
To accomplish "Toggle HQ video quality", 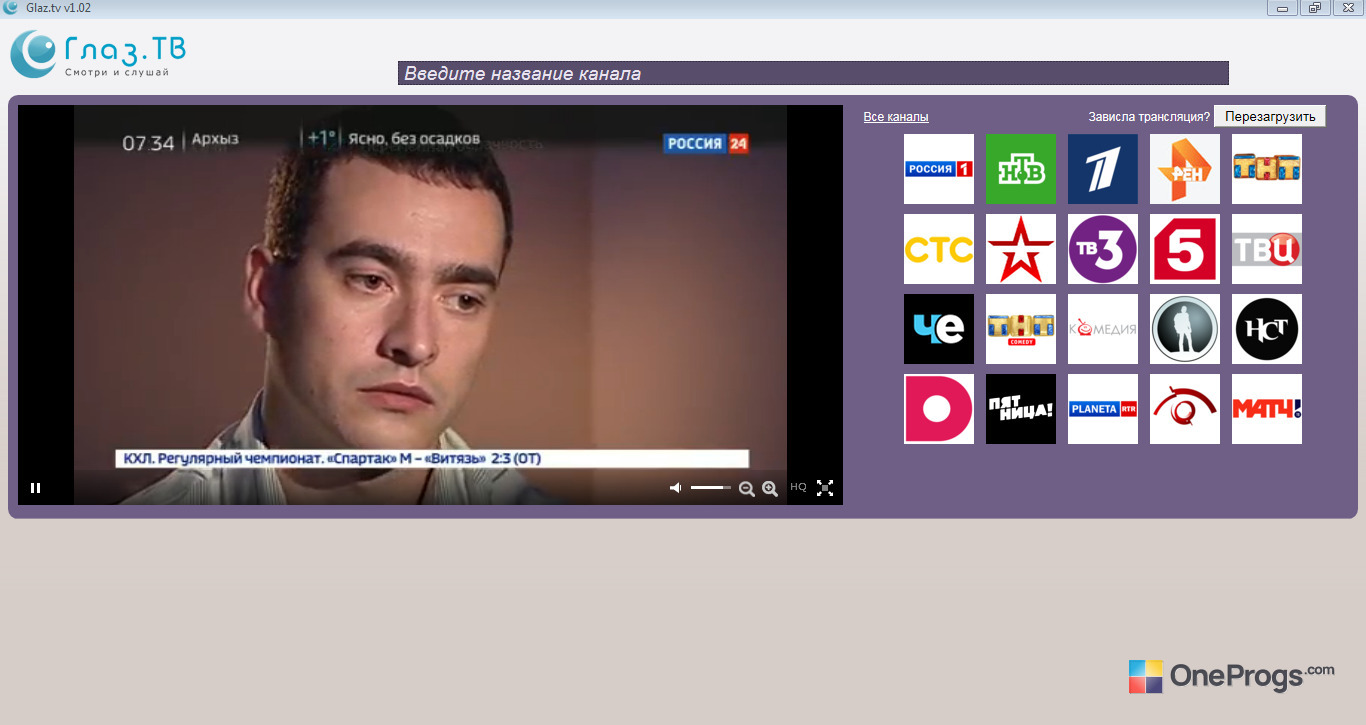I will (x=798, y=487).
